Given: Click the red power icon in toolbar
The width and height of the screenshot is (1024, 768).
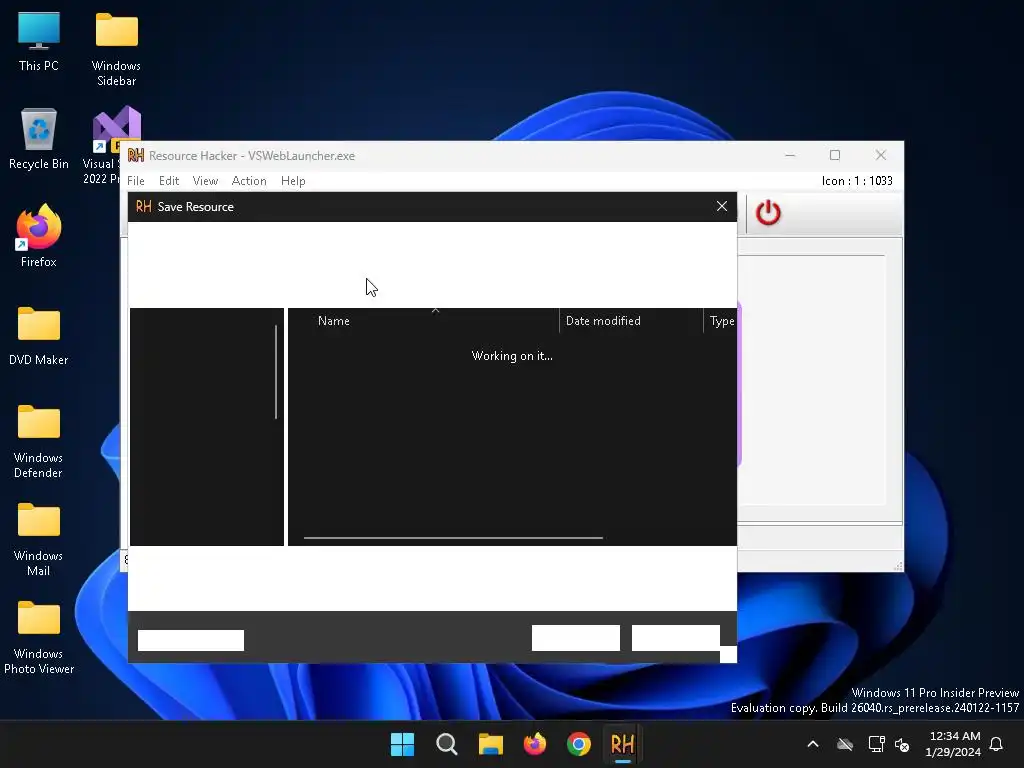Looking at the screenshot, I should [x=768, y=213].
